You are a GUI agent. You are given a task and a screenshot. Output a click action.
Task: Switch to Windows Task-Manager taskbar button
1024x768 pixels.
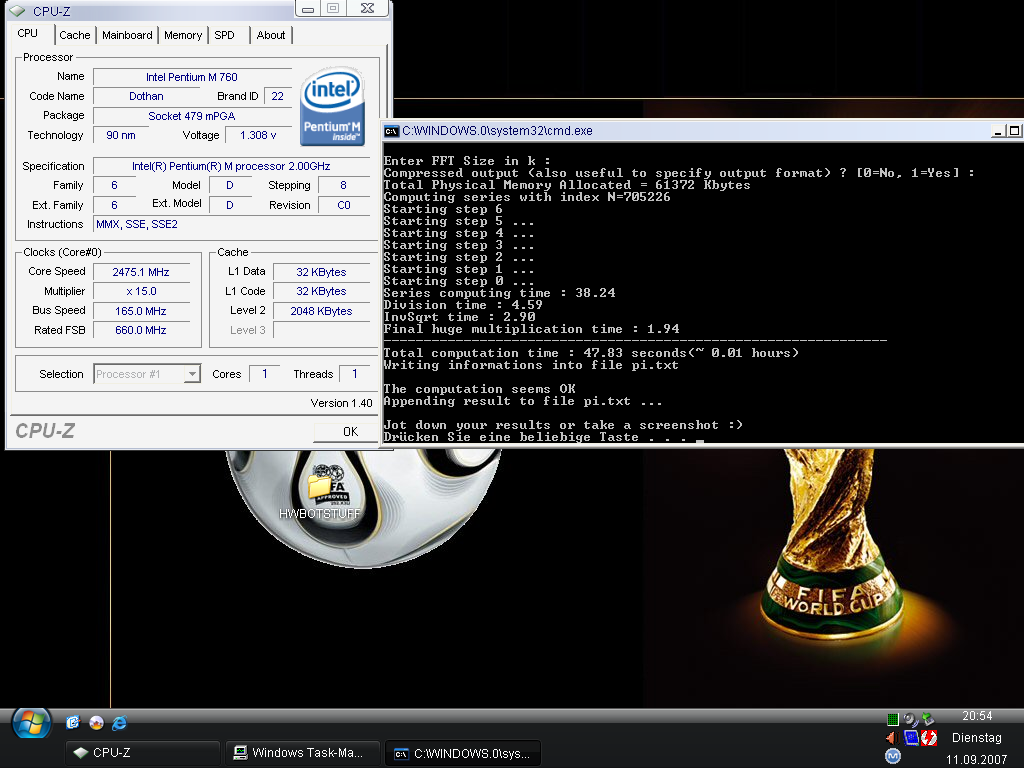point(303,753)
